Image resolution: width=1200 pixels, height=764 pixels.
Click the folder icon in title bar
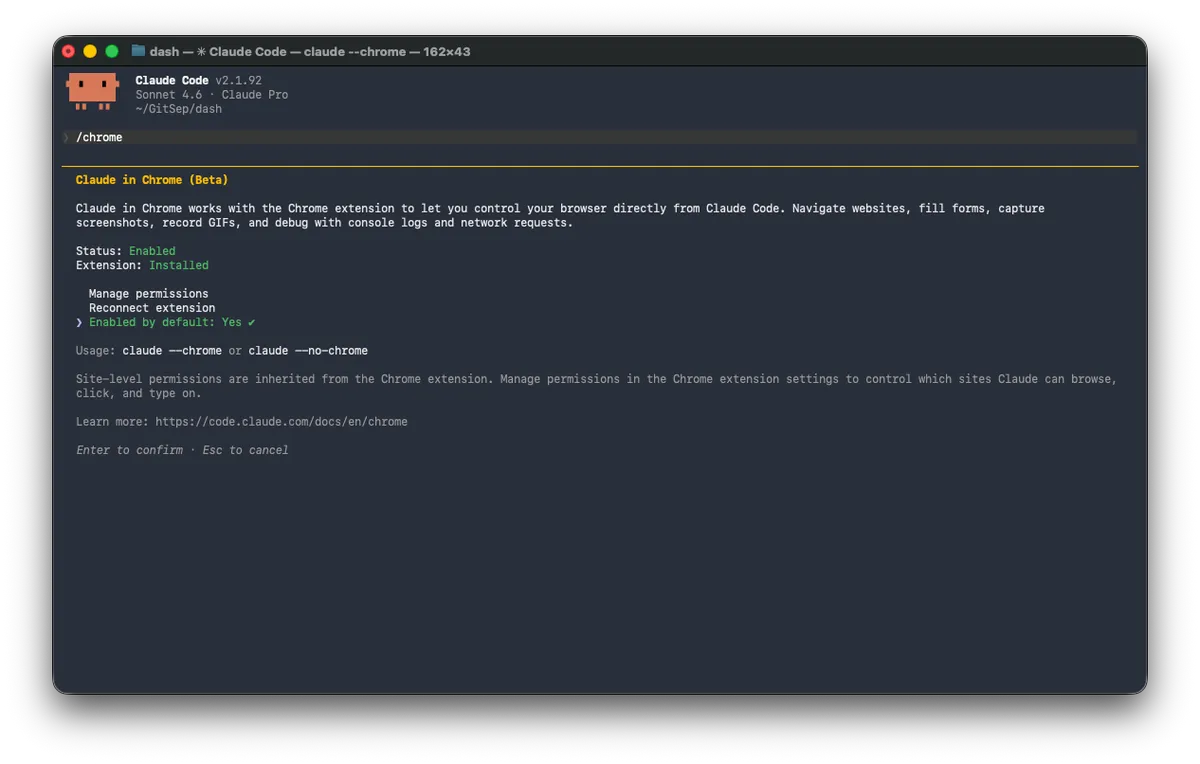(x=138, y=51)
